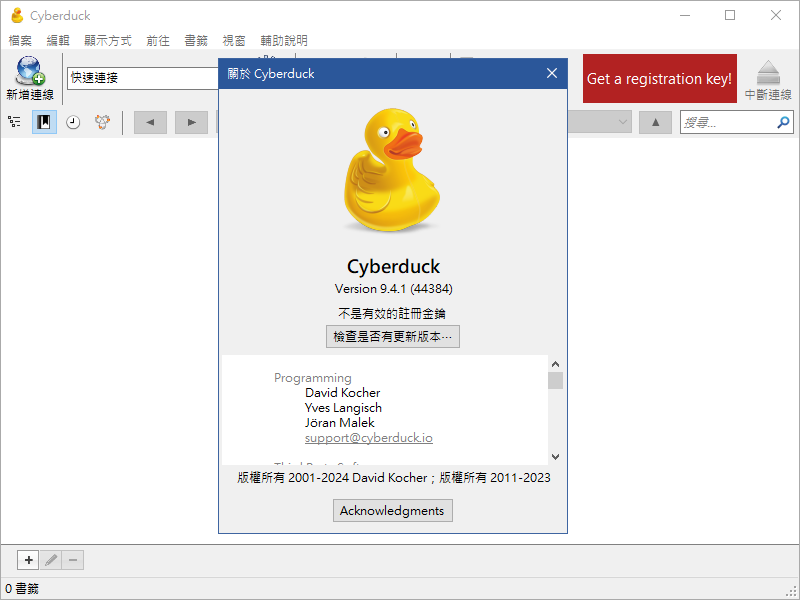Click the history clock icon

(71, 122)
